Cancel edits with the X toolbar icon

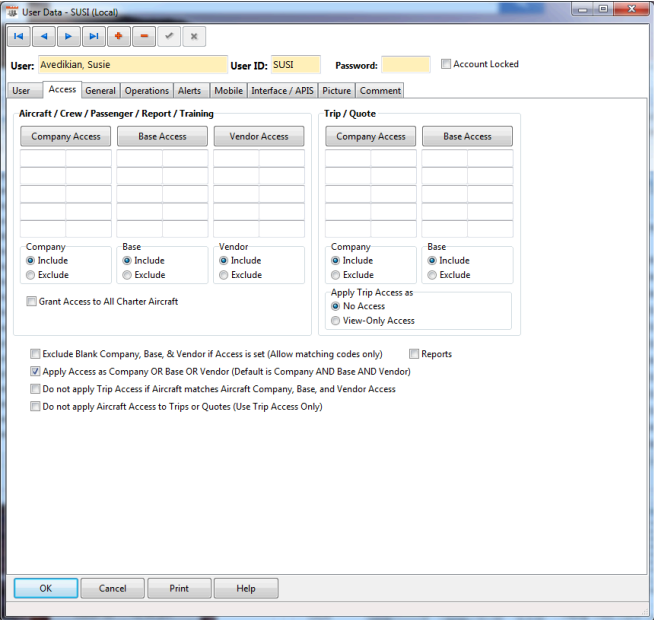194,36
